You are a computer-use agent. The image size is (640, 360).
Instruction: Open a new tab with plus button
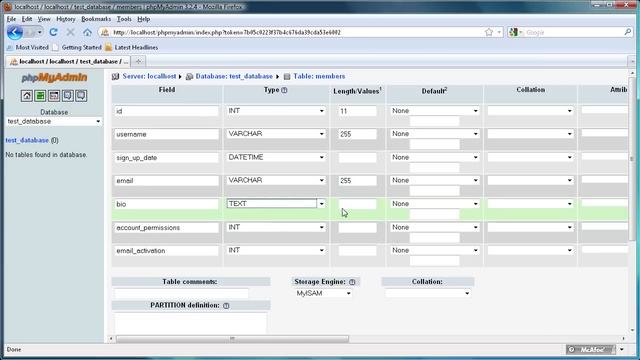pyautogui.click(x=138, y=62)
